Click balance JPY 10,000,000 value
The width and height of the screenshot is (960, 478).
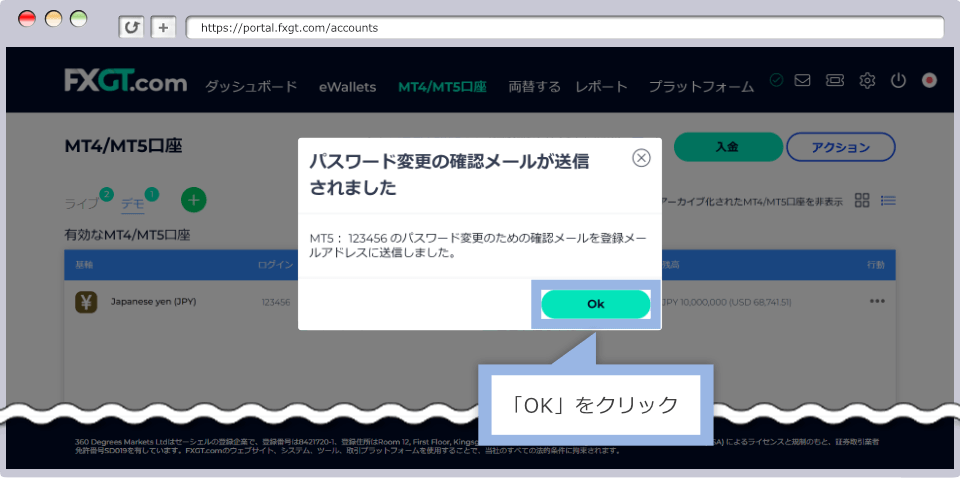(x=728, y=302)
